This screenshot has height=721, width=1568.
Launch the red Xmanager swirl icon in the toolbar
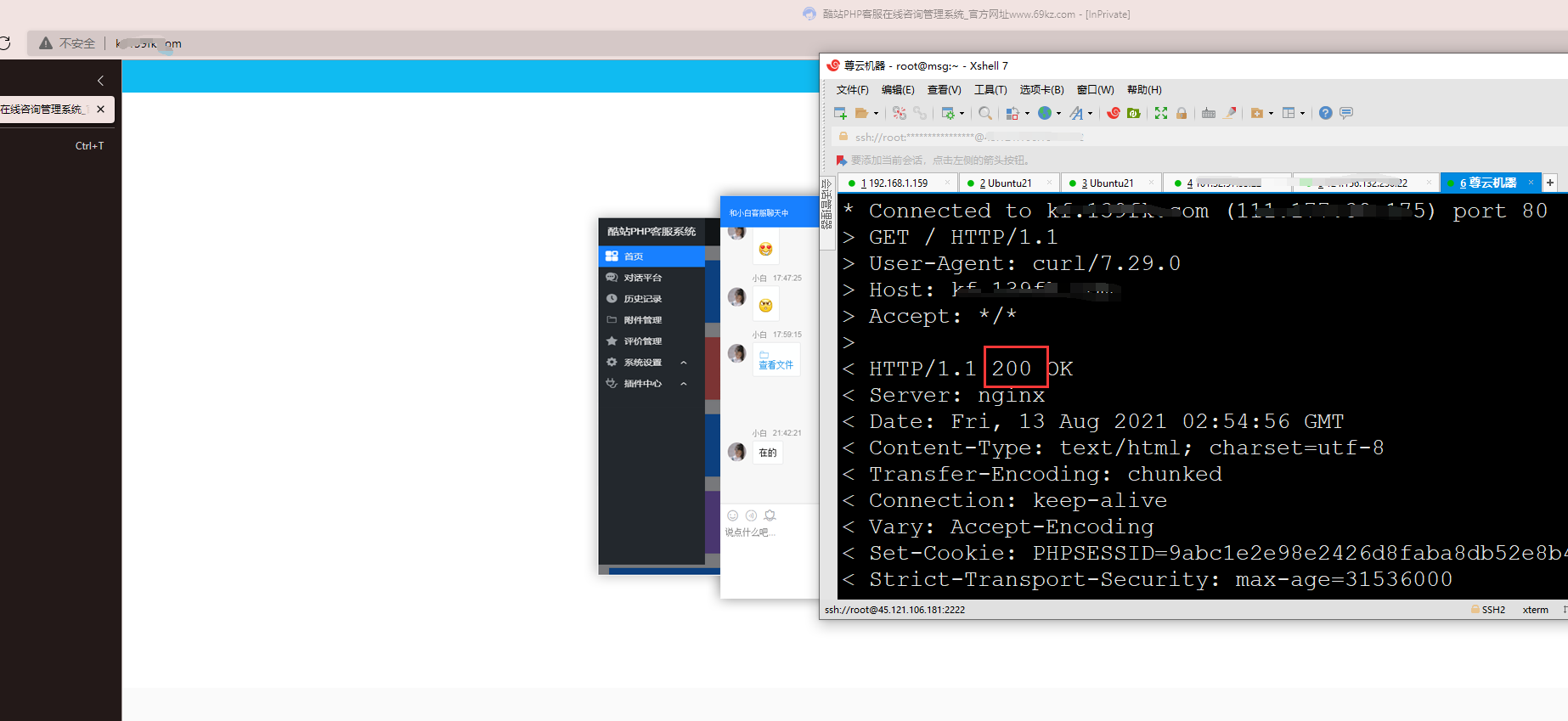1114,113
